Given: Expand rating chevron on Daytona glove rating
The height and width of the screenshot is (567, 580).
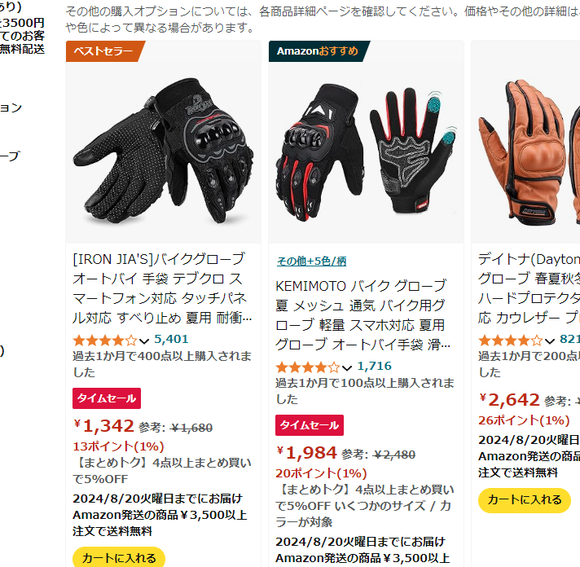Looking at the screenshot, I should click(550, 341).
